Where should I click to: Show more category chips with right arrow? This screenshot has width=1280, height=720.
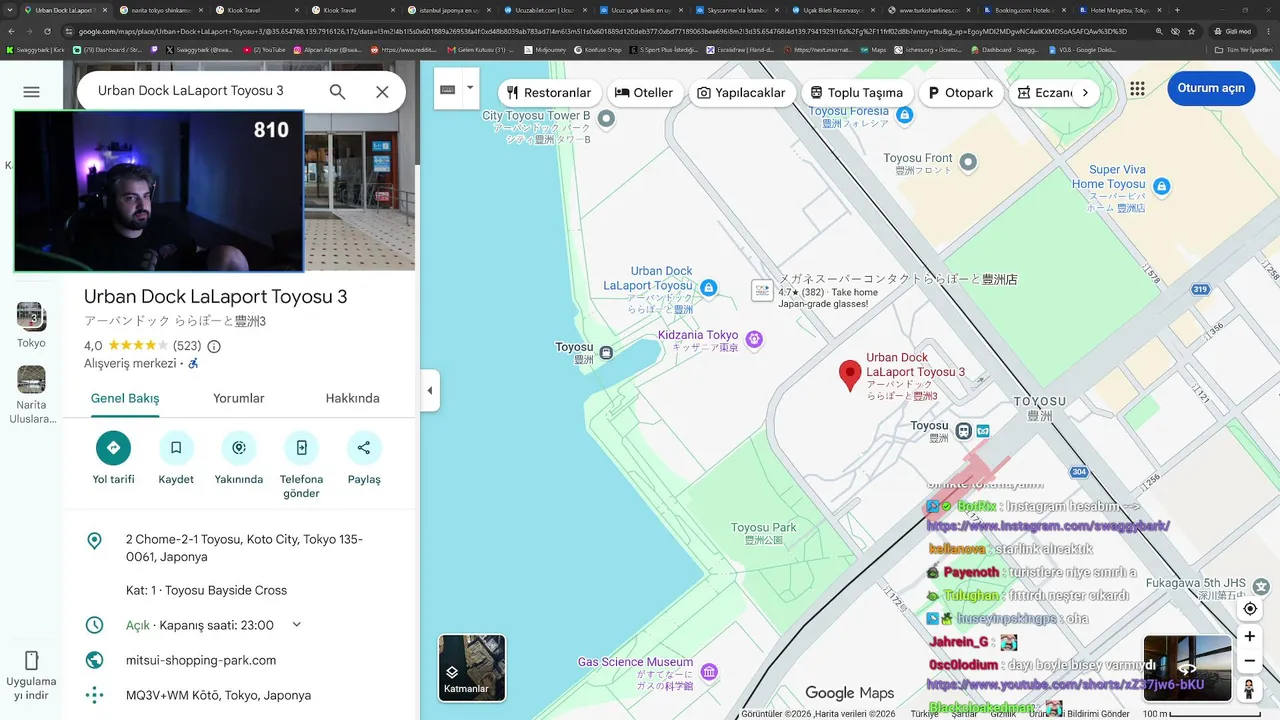pyautogui.click(x=1085, y=92)
